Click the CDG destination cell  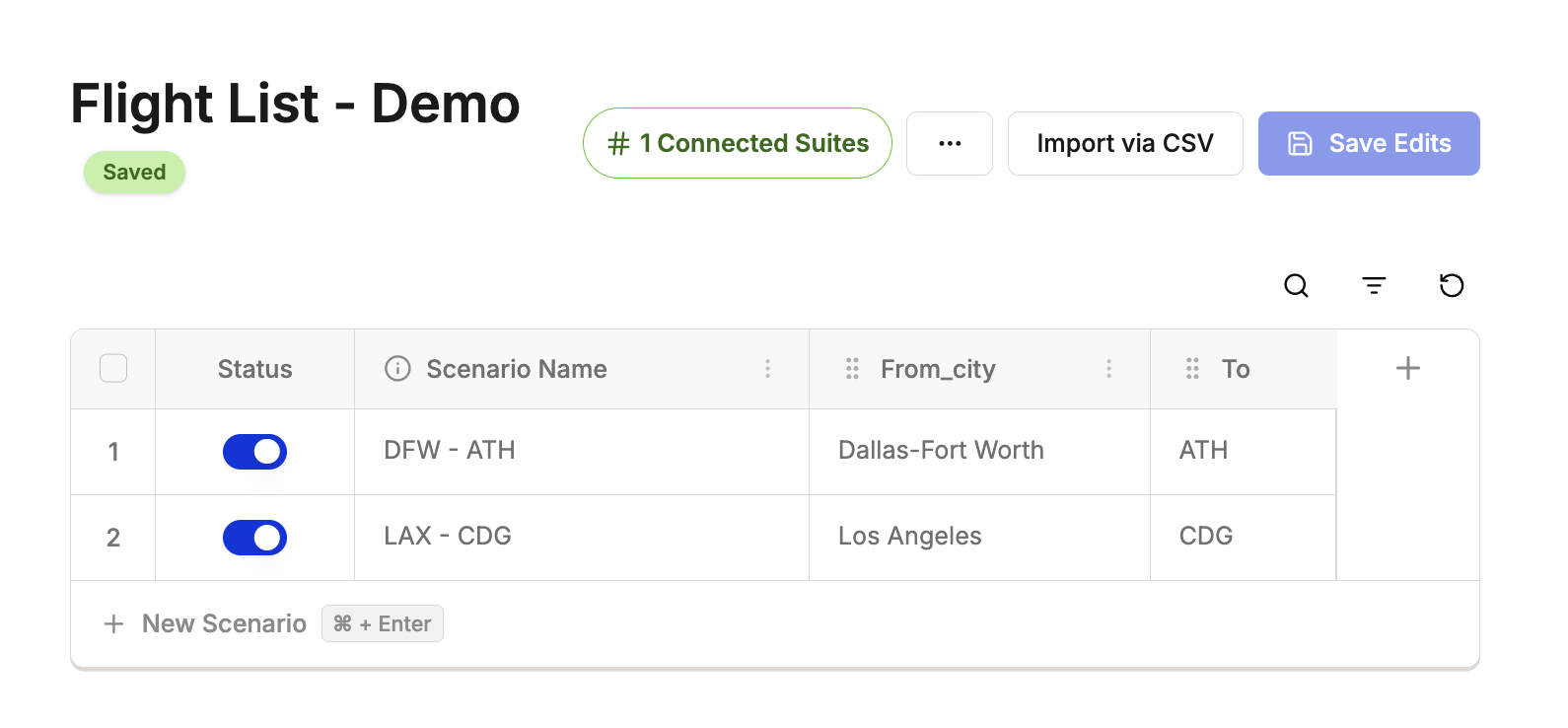[x=1206, y=537]
